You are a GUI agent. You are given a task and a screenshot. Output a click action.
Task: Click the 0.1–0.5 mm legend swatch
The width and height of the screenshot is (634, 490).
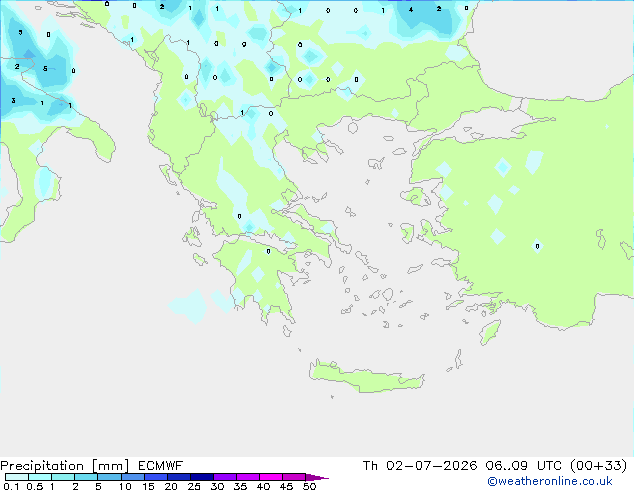[17, 477]
